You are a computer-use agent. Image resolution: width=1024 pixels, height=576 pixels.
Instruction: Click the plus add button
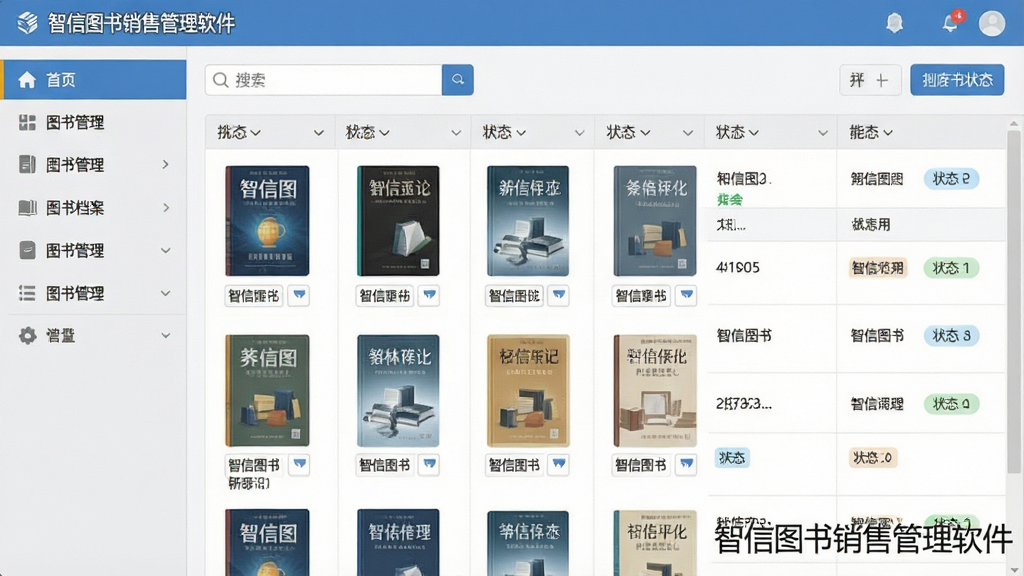(x=870, y=80)
